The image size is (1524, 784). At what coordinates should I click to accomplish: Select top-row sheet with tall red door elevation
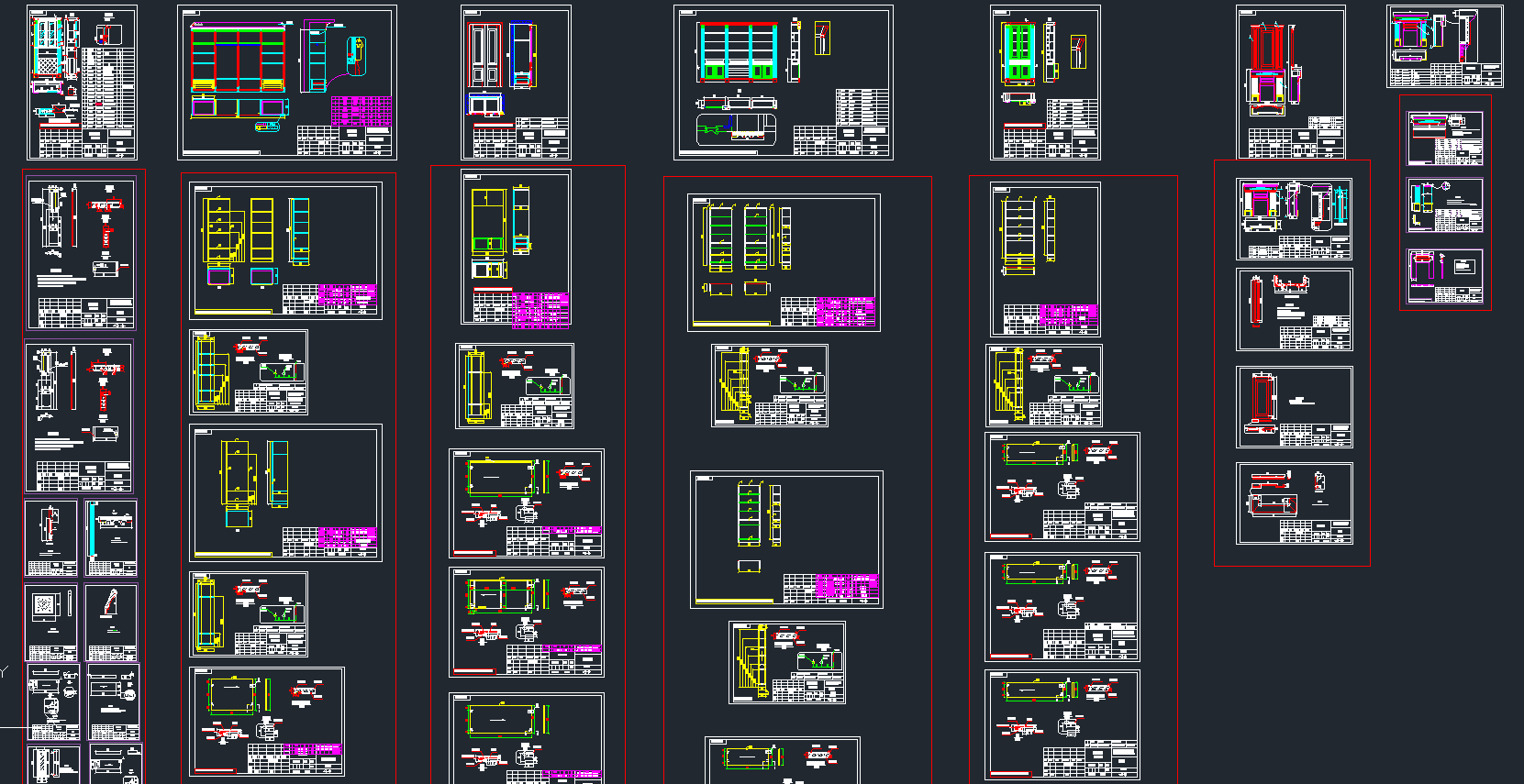tap(1290, 83)
